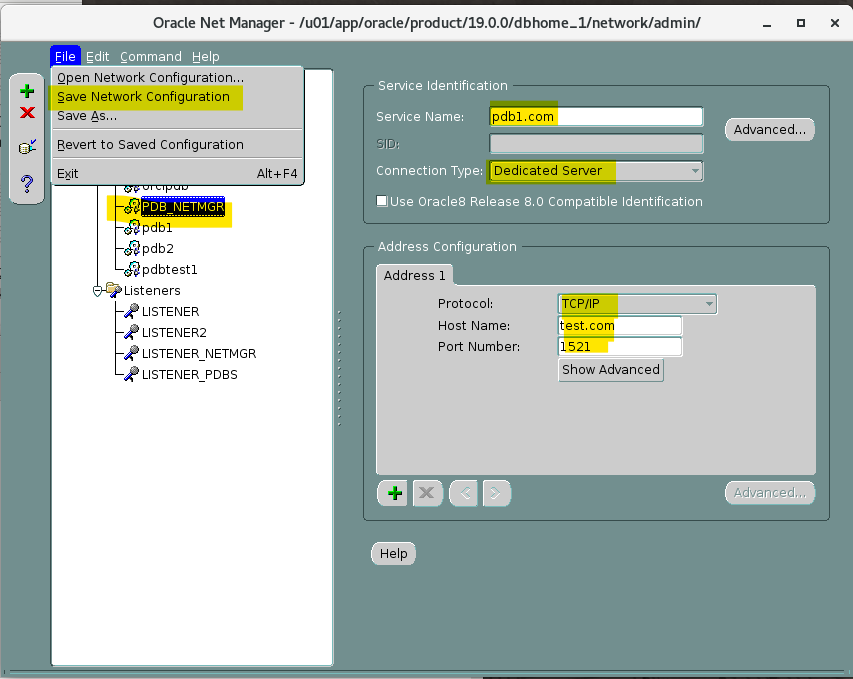
Task: Maximize the Oracle Net Manager window
Action: (800, 23)
